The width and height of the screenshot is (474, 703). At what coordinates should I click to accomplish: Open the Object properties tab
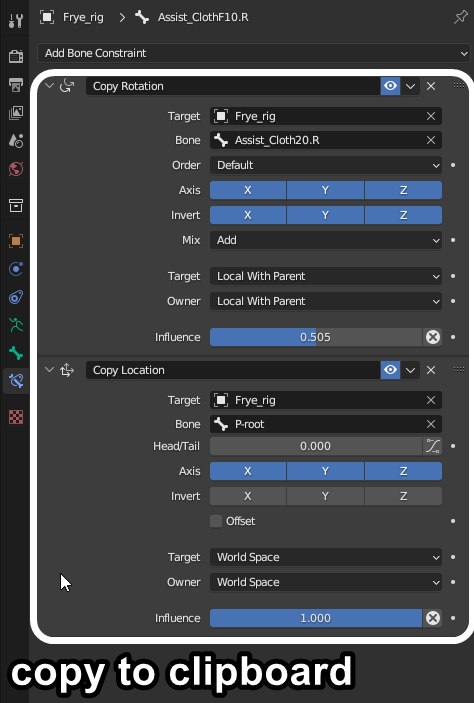pos(16,241)
